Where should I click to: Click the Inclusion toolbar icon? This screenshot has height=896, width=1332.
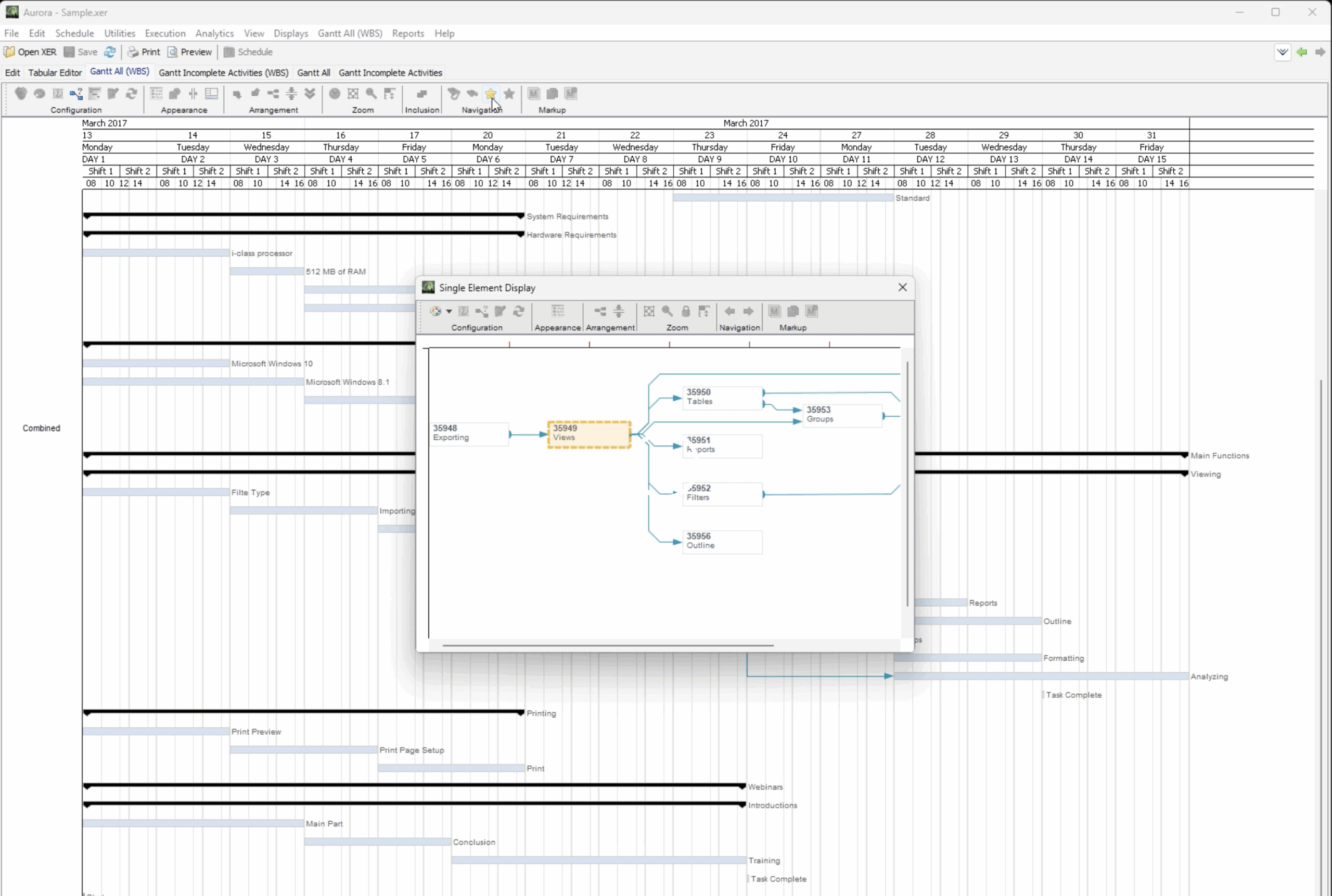click(422, 94)
